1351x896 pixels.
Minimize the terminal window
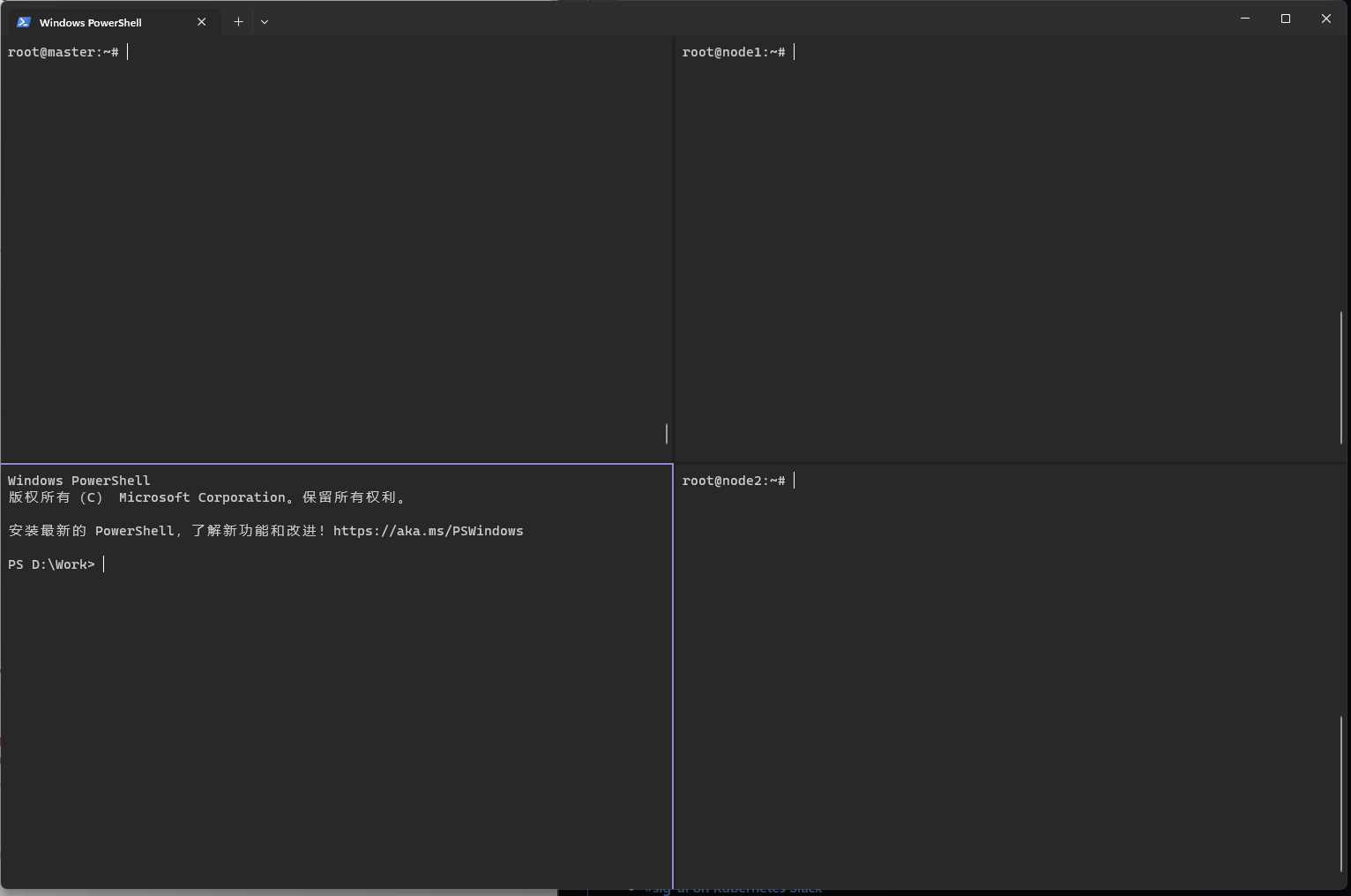click(1245, 19)
